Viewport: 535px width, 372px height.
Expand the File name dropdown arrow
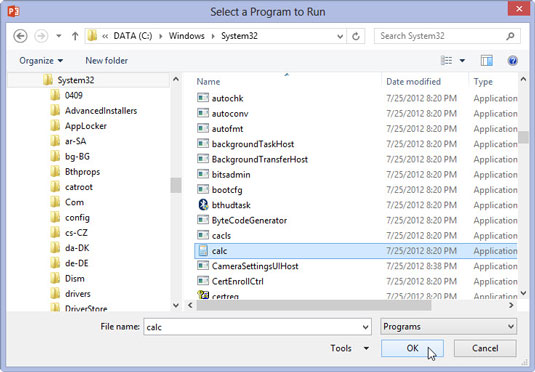[365, 327]
